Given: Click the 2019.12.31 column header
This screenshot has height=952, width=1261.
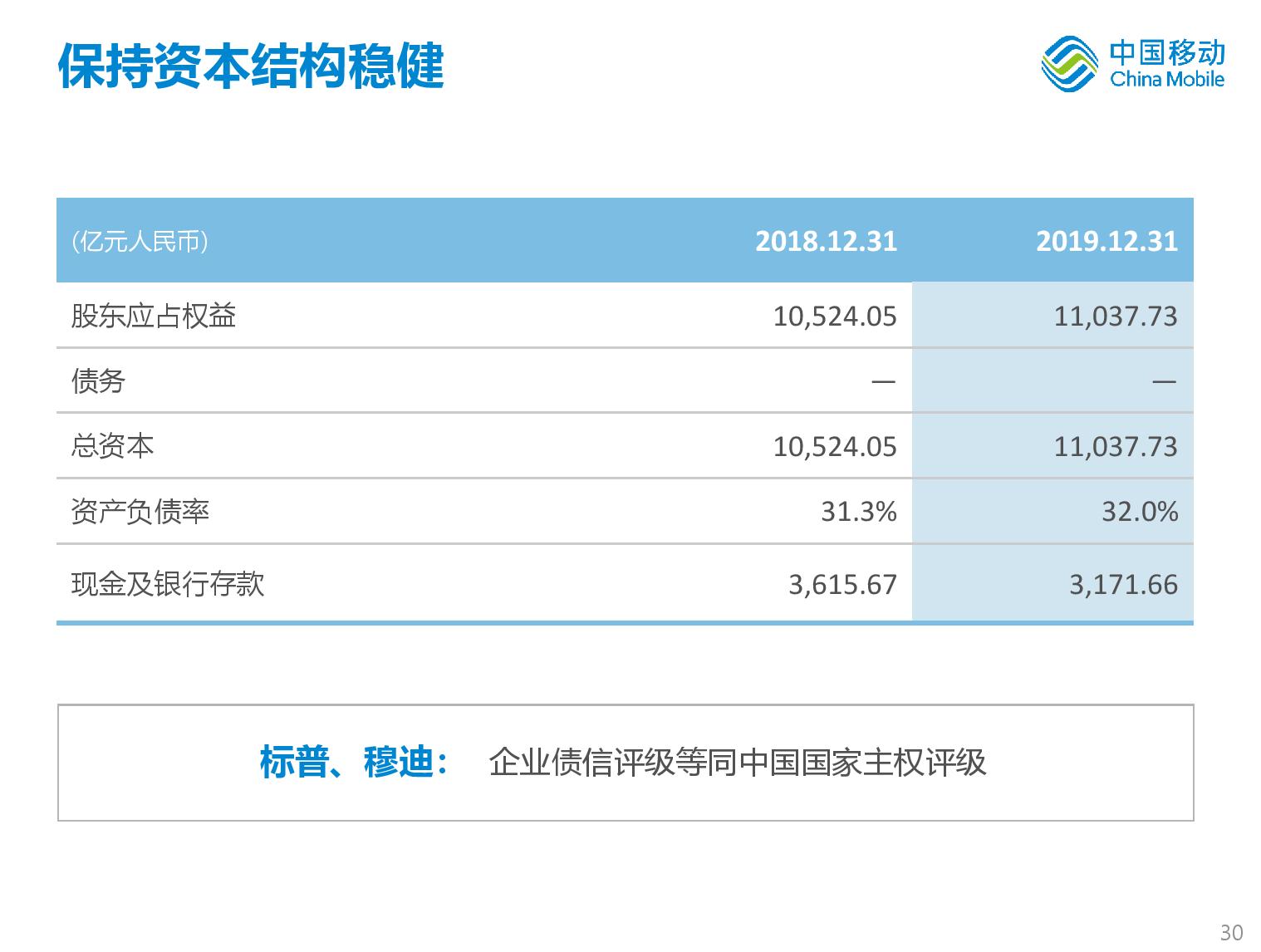Looking at the screenshot, I should [1106, 242].
